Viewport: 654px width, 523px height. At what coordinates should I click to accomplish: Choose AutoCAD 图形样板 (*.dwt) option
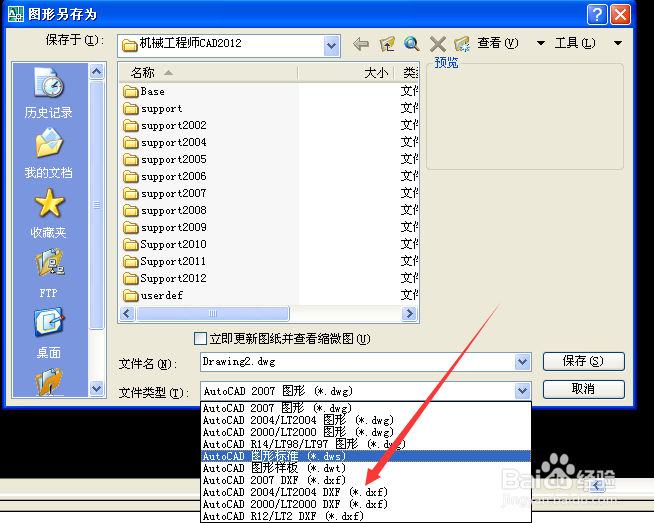[366, 468]
